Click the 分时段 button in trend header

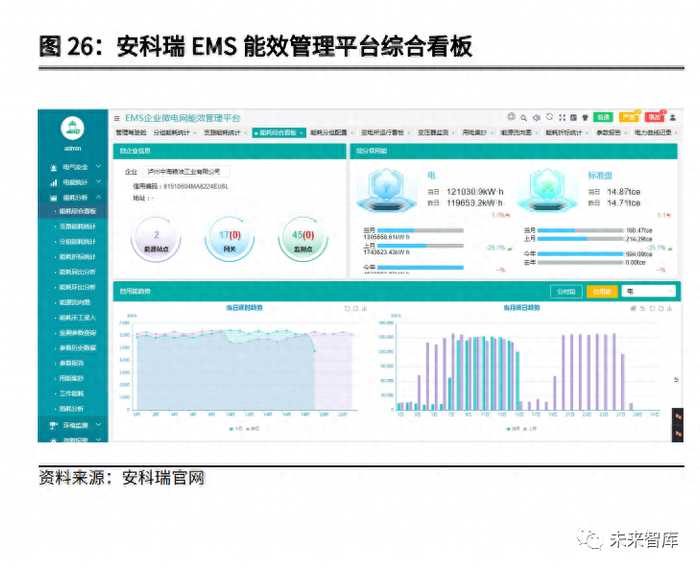(566, 291)
